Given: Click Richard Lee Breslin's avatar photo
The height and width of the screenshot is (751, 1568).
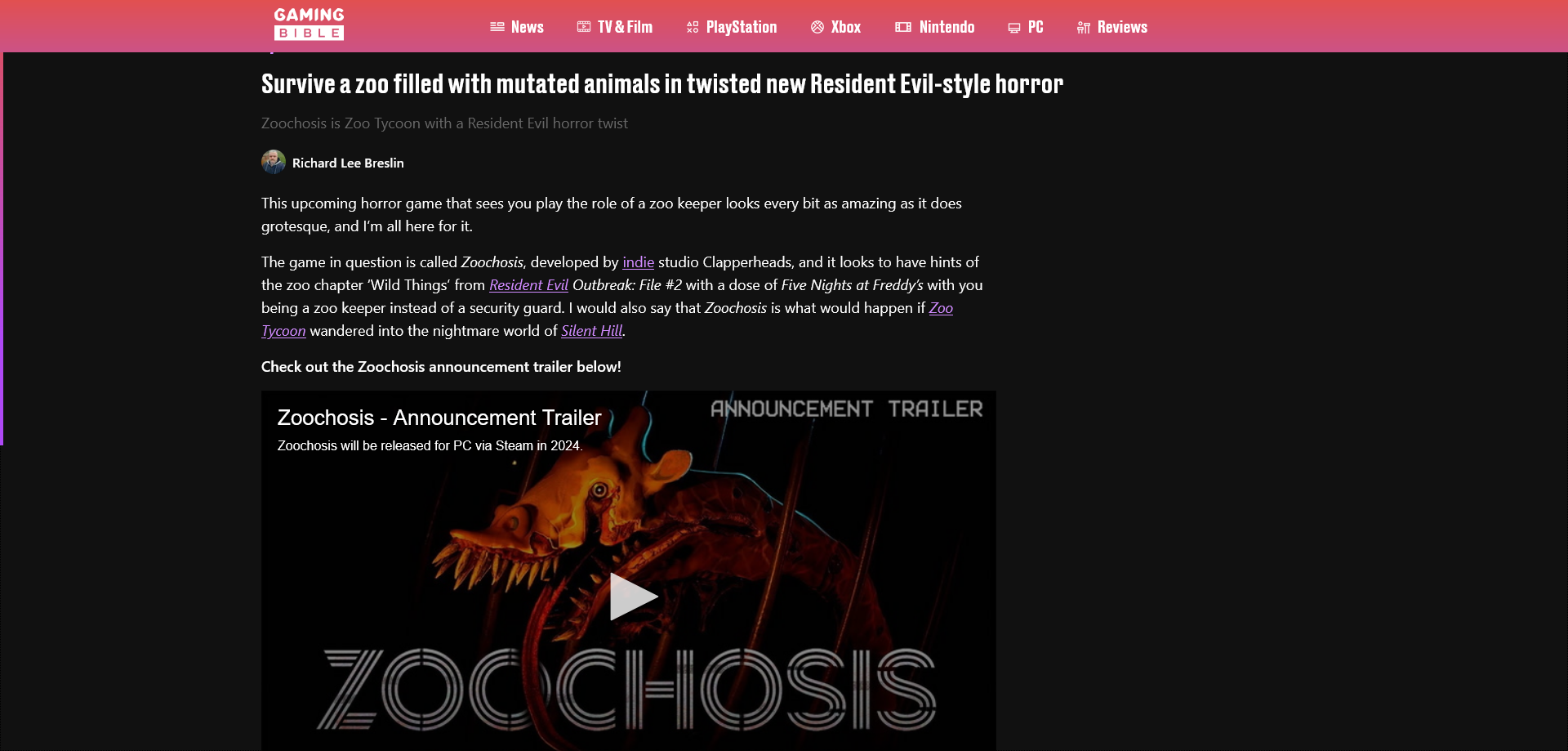Looking at the screenshot, I should click(274, 162).
